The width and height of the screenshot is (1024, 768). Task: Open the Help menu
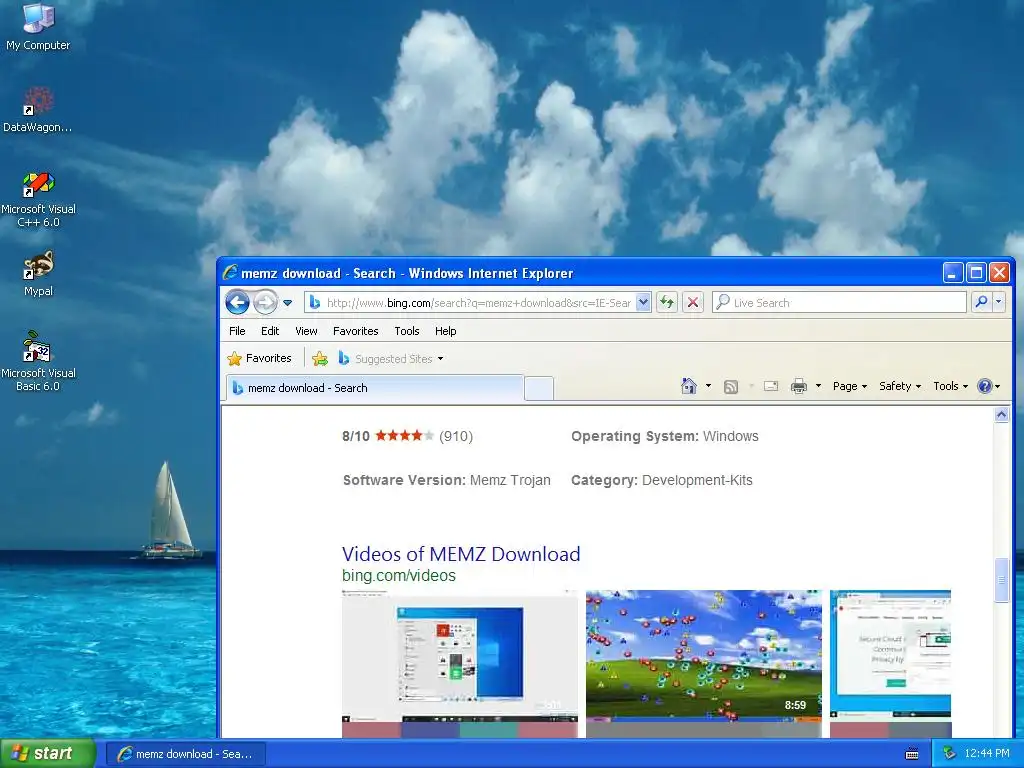pos(445,331)
